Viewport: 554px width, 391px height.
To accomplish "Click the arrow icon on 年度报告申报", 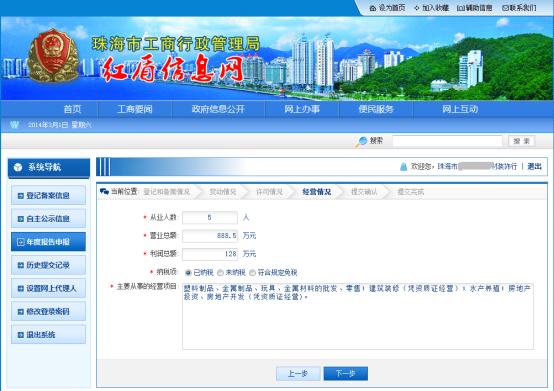I will (x=21, y=242).
